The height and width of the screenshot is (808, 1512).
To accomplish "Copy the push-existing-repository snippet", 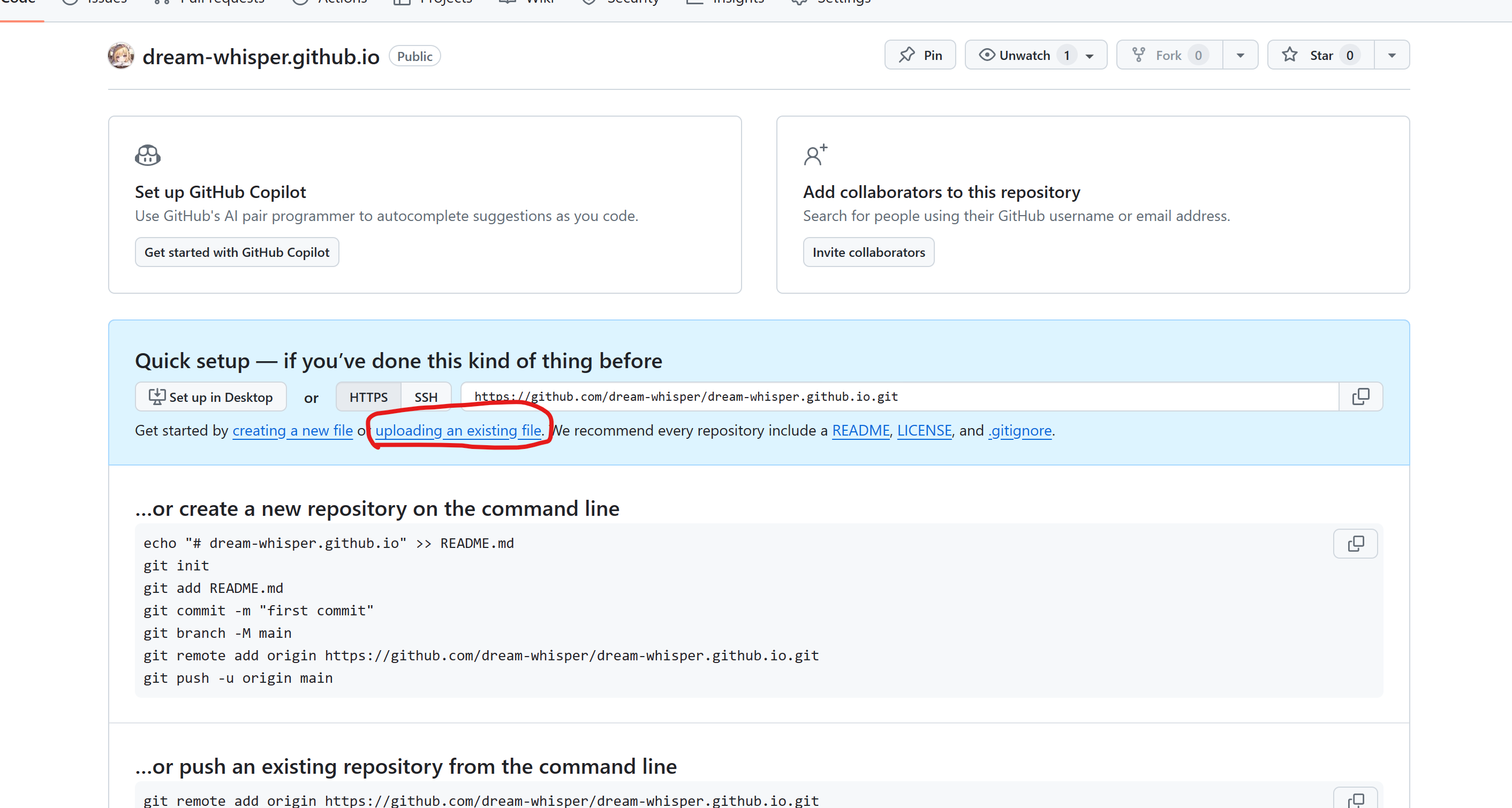I will coord(1355,799).
